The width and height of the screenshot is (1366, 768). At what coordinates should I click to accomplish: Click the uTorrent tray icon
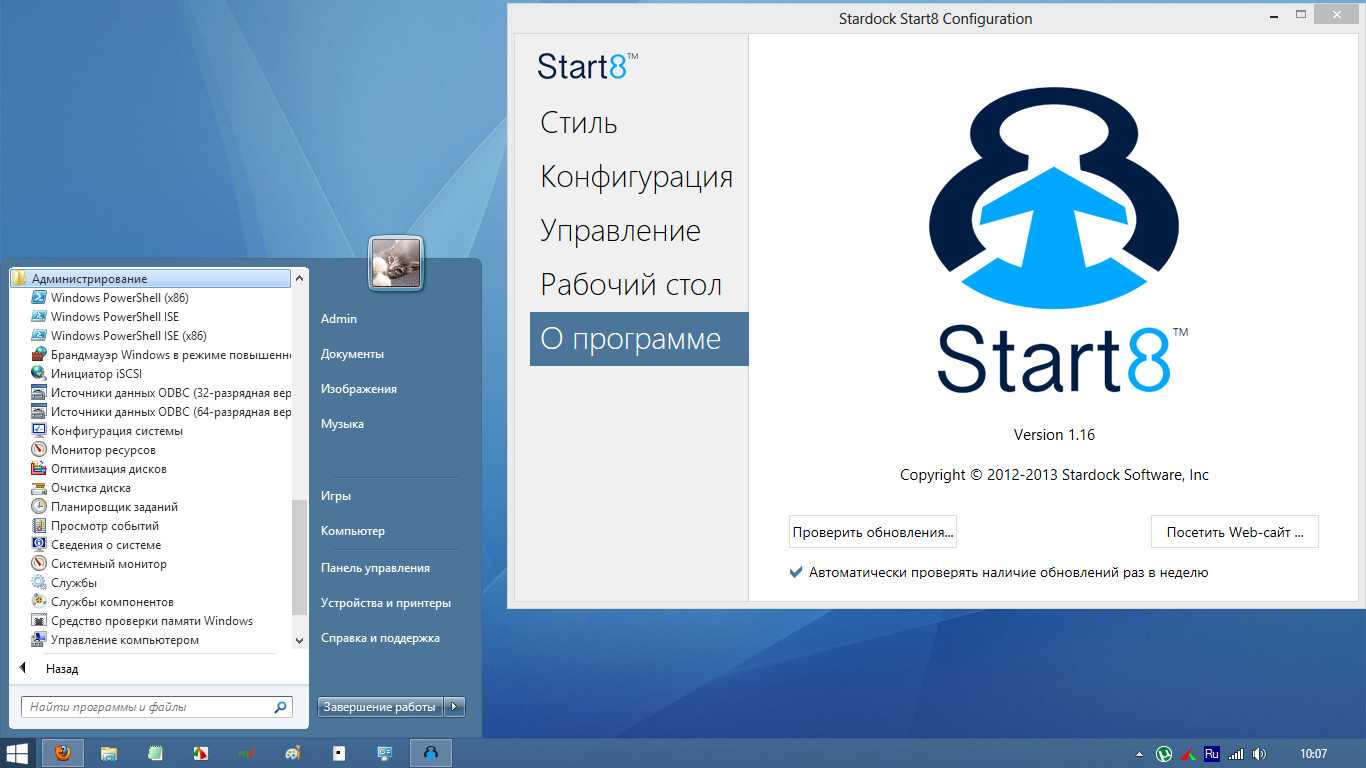(x=1164, y=754)
